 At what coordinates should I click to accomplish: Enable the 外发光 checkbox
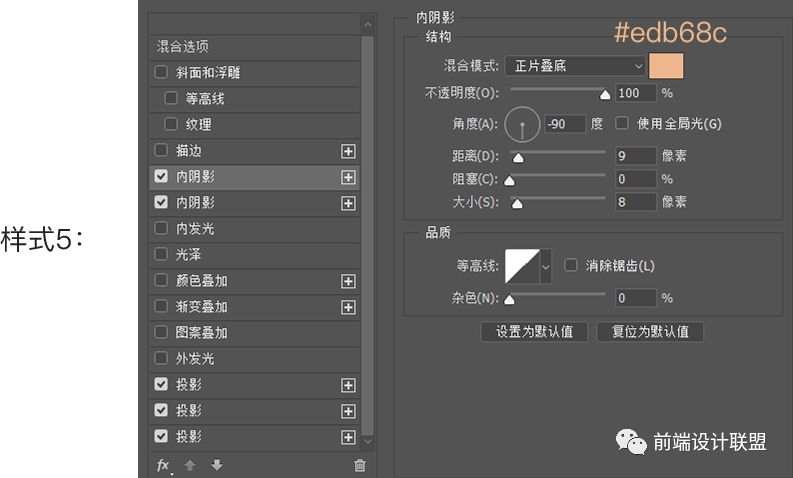(x=161, y=358)
